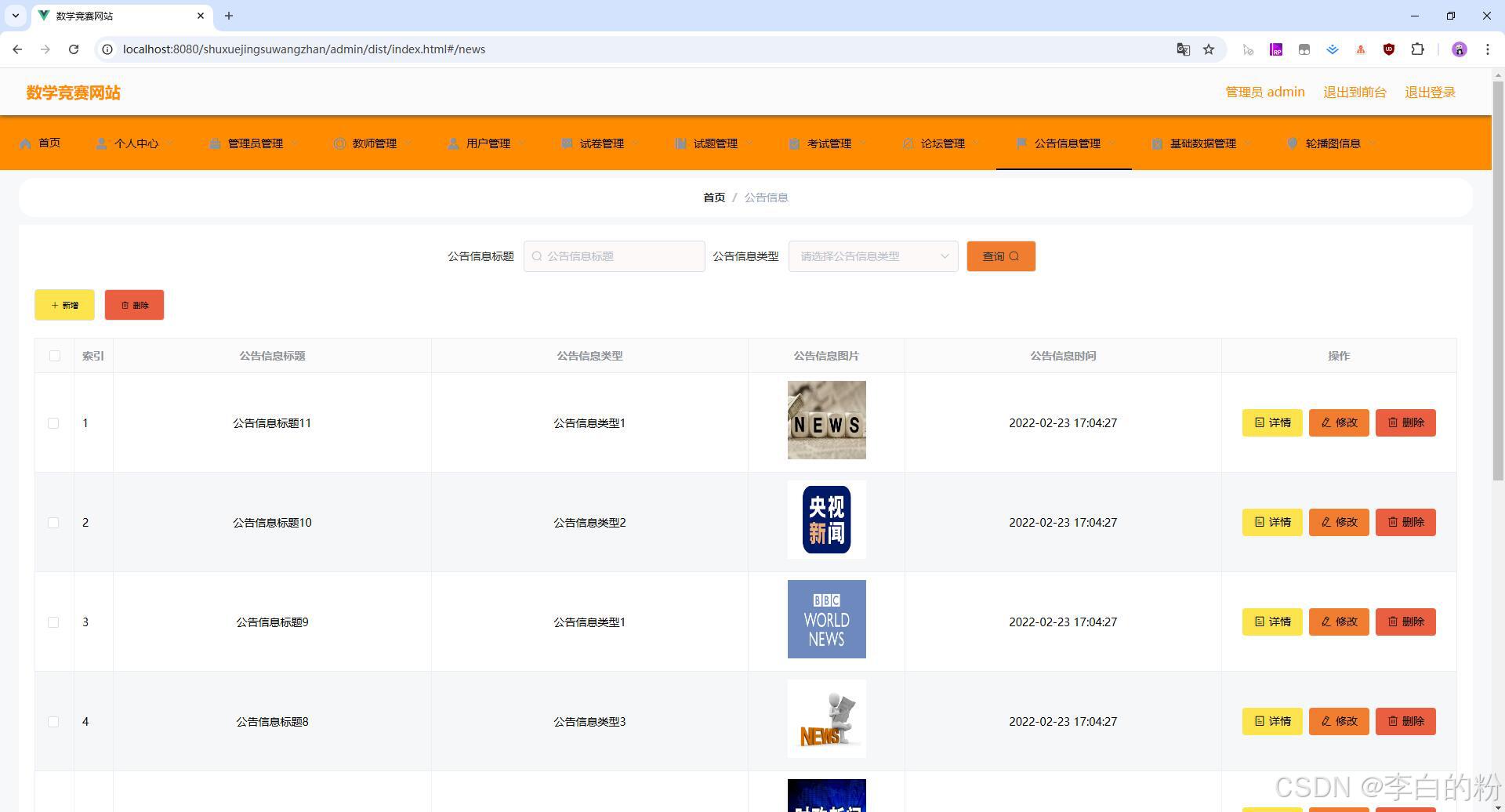Check the checkbox for row 公告信息标题9
1505x812 pixels.
(x=53, y=622)
